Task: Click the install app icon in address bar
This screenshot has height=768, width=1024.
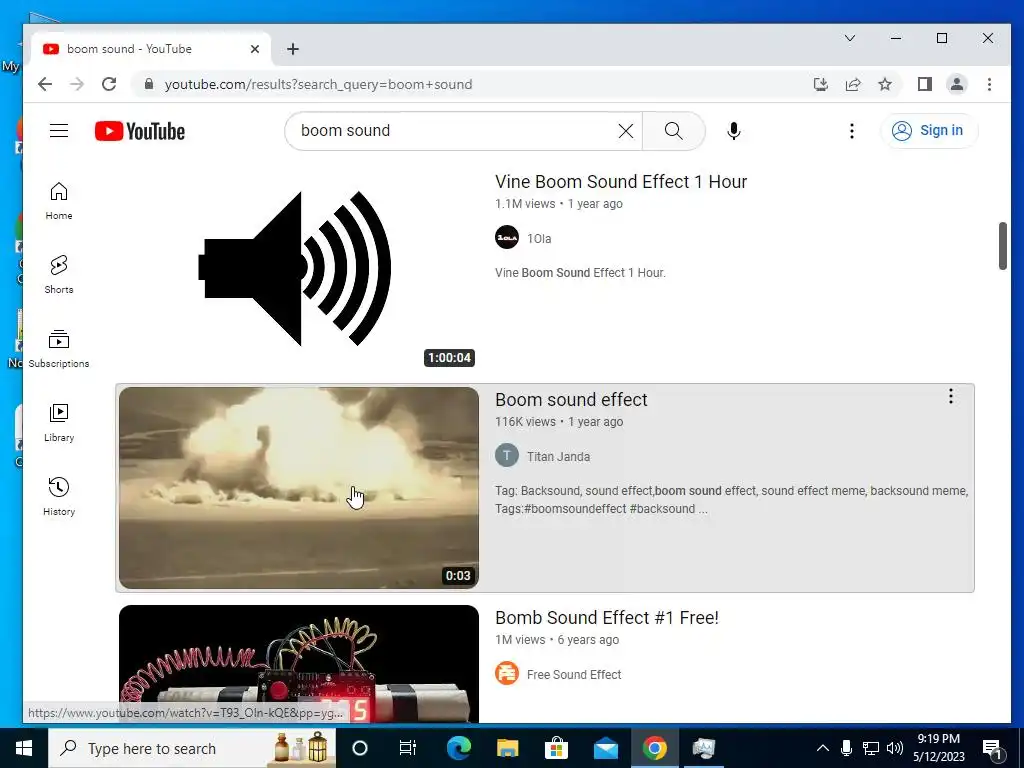Action: (x=821, y=84)
